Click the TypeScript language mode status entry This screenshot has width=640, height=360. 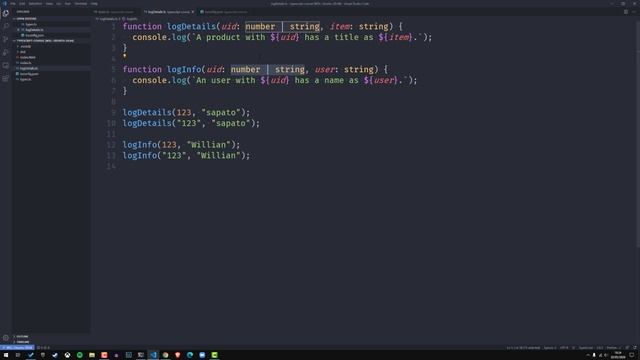[x=586, y=348]
